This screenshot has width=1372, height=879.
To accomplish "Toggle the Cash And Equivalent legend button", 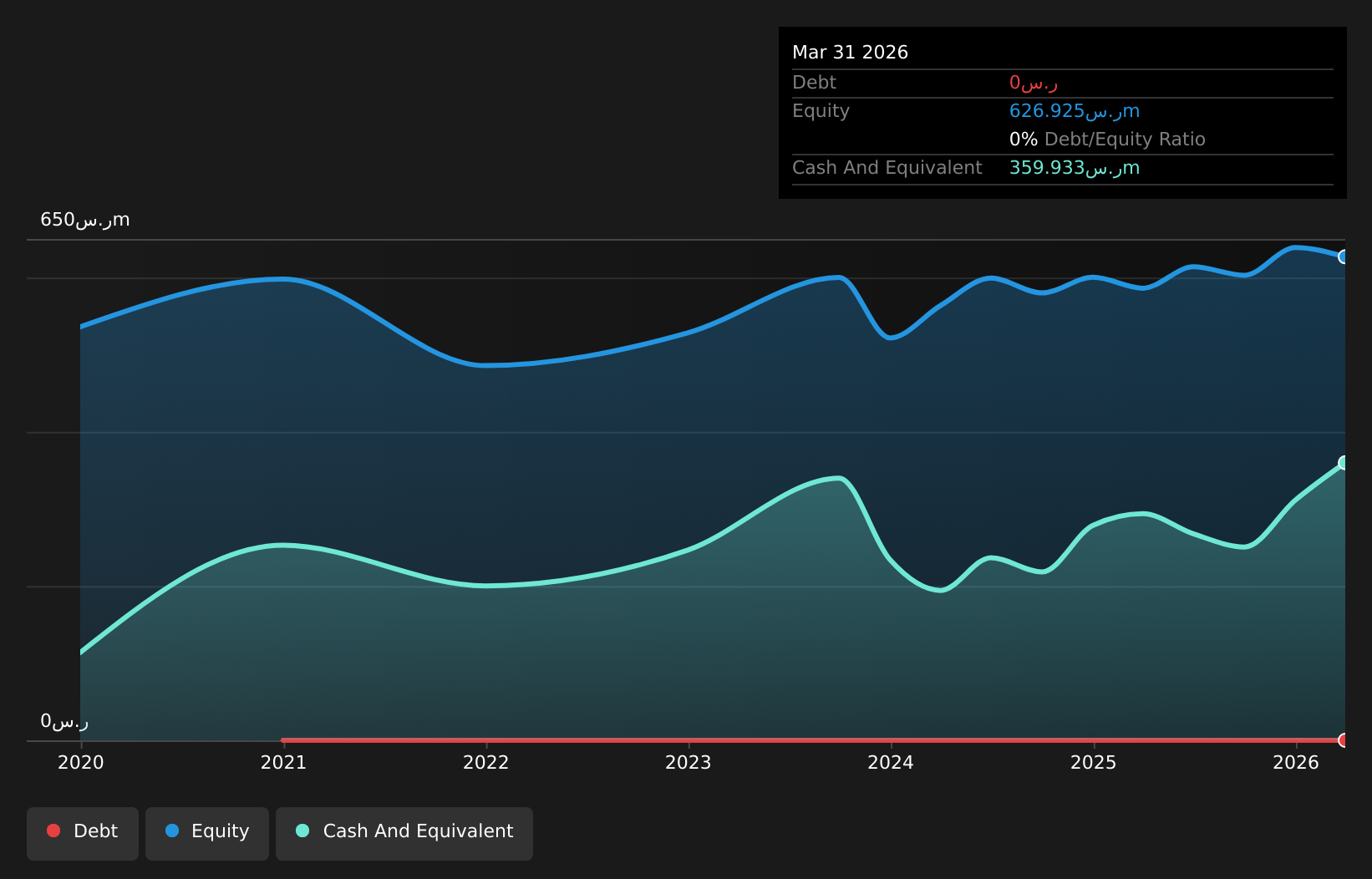I will 404,833.
